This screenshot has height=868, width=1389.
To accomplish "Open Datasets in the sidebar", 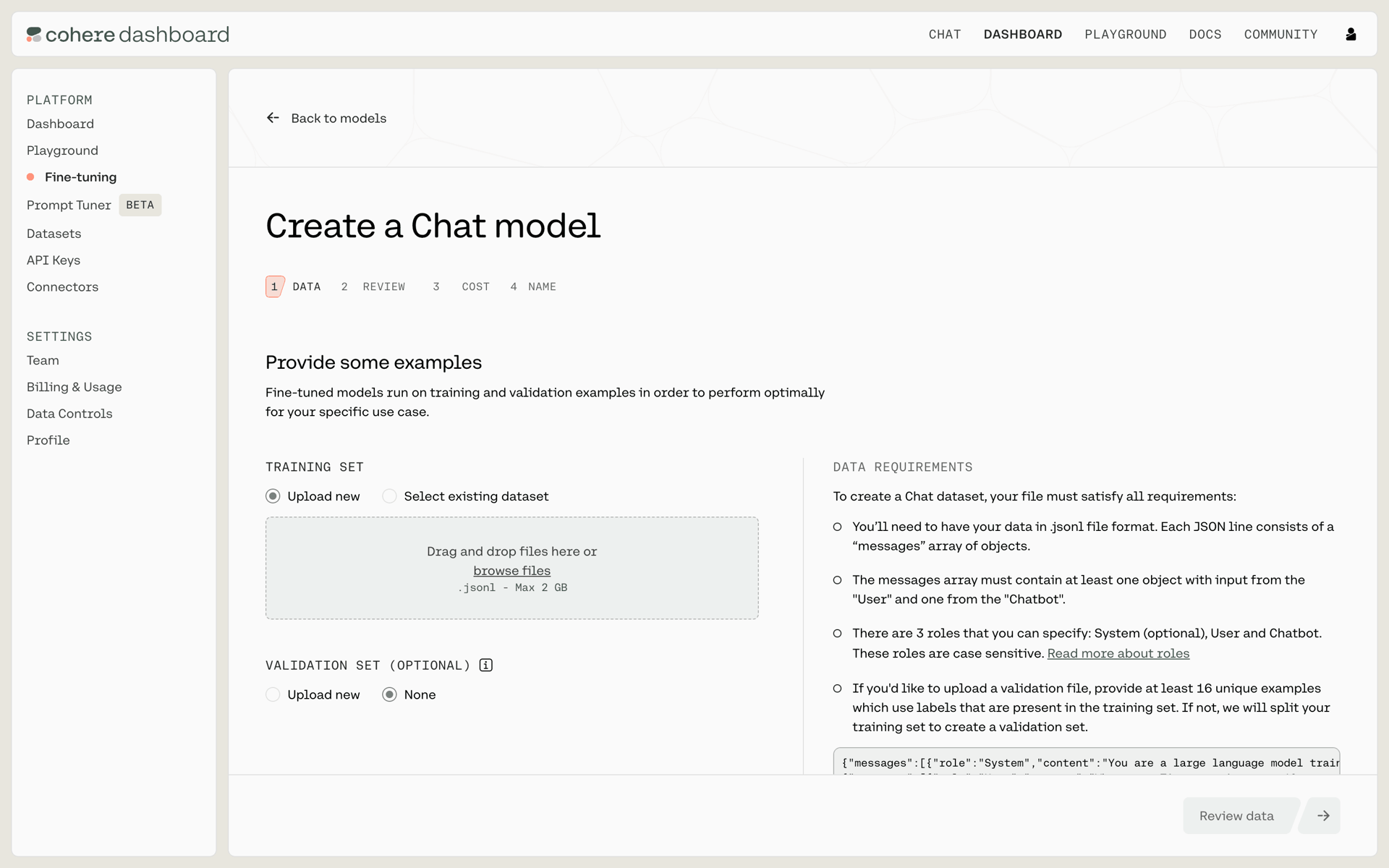I will click(54, 234).
